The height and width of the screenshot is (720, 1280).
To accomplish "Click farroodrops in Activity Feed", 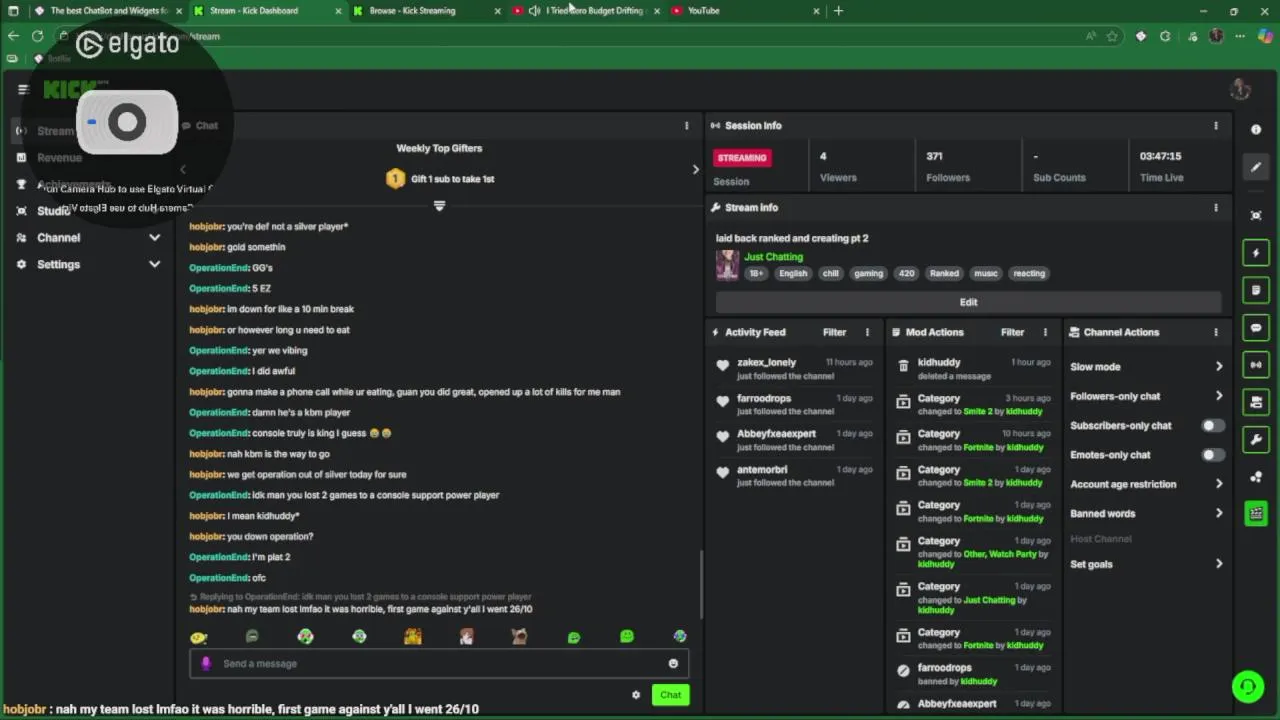I will click(764, 398).
